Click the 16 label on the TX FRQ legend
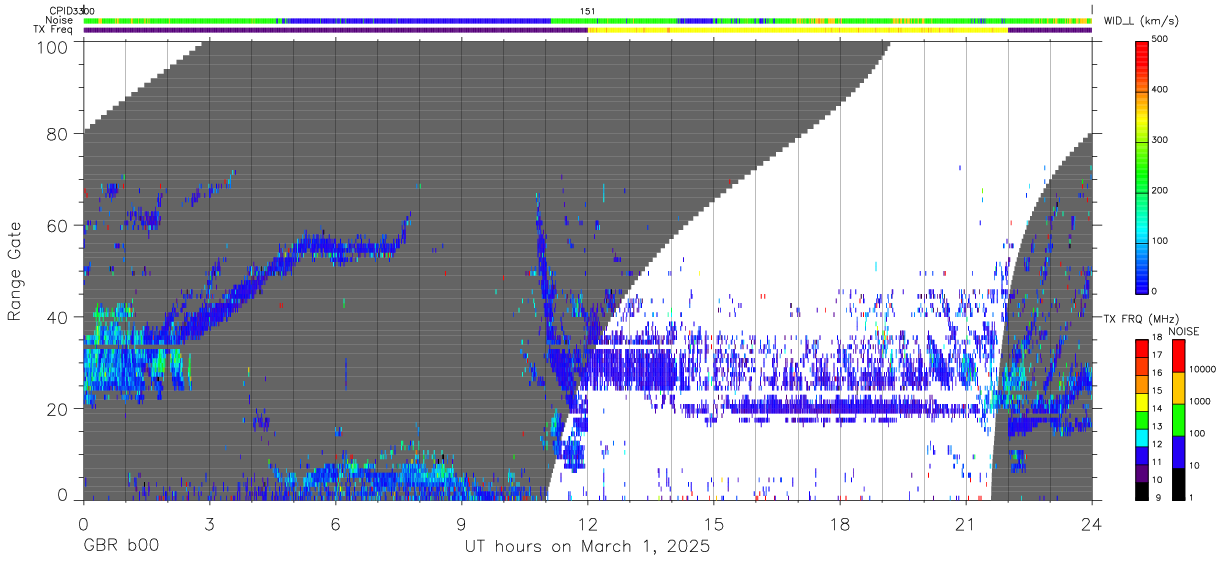The height and width of the screenshot is (567, 1228). coord(1158,373)
